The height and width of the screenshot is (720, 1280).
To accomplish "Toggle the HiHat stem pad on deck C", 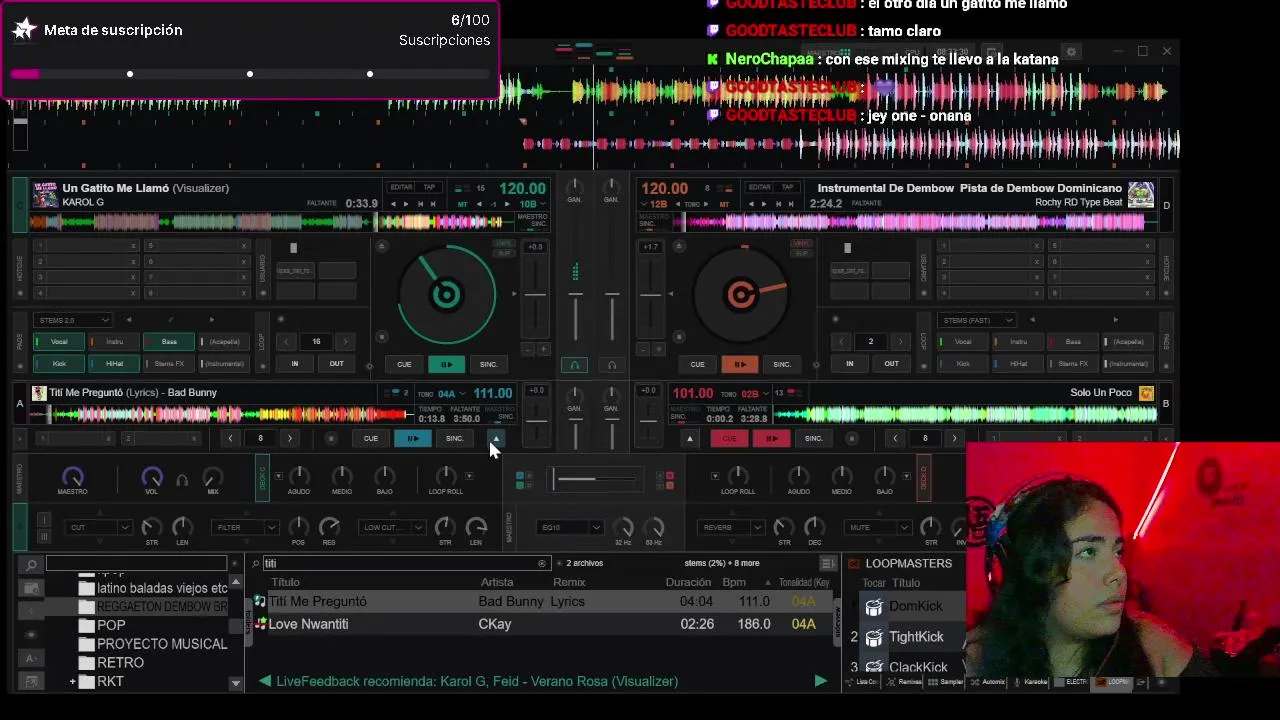I will click(113, 364).
